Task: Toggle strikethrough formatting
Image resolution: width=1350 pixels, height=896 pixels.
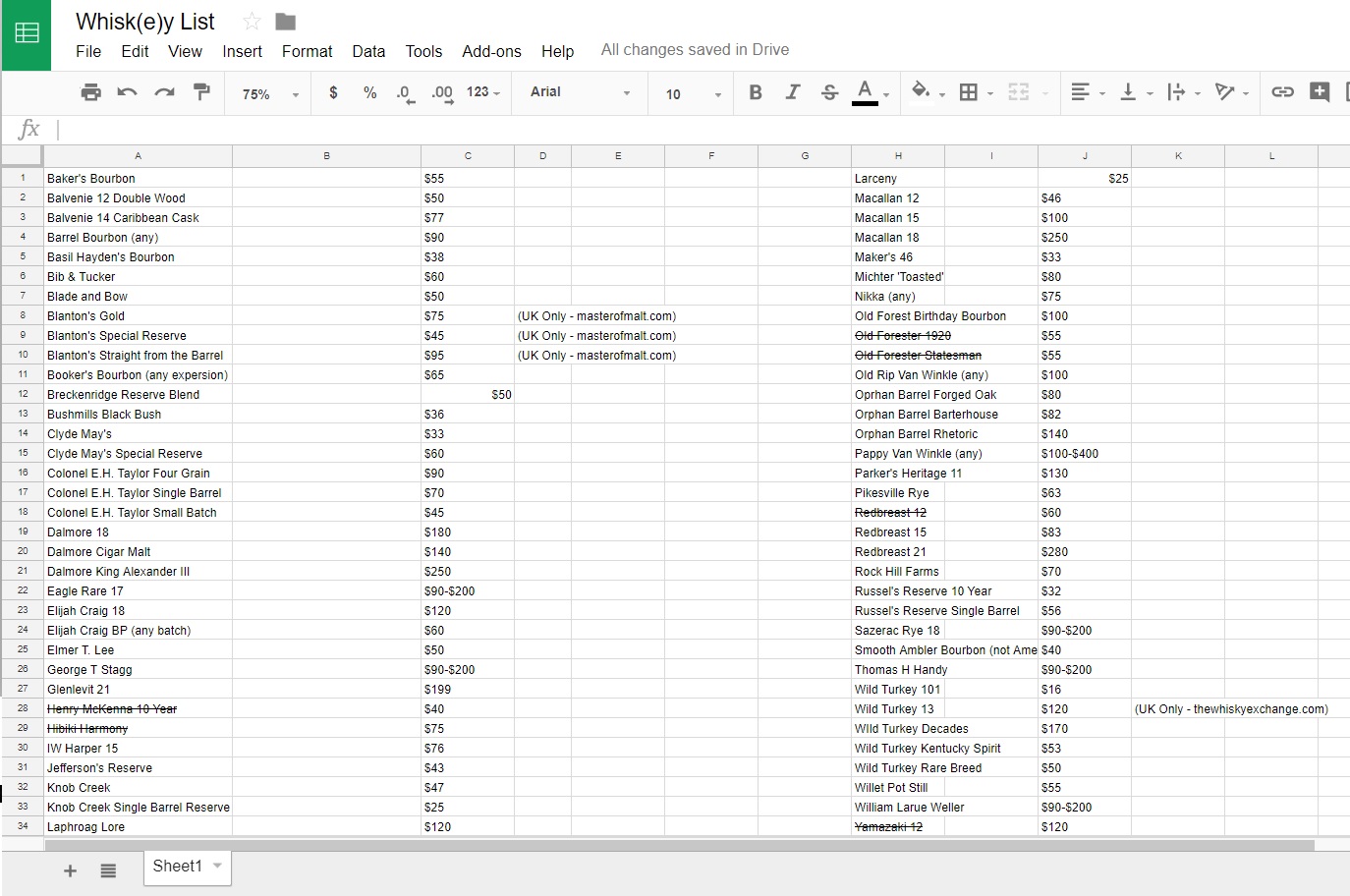Action: (x=830, y=92)
